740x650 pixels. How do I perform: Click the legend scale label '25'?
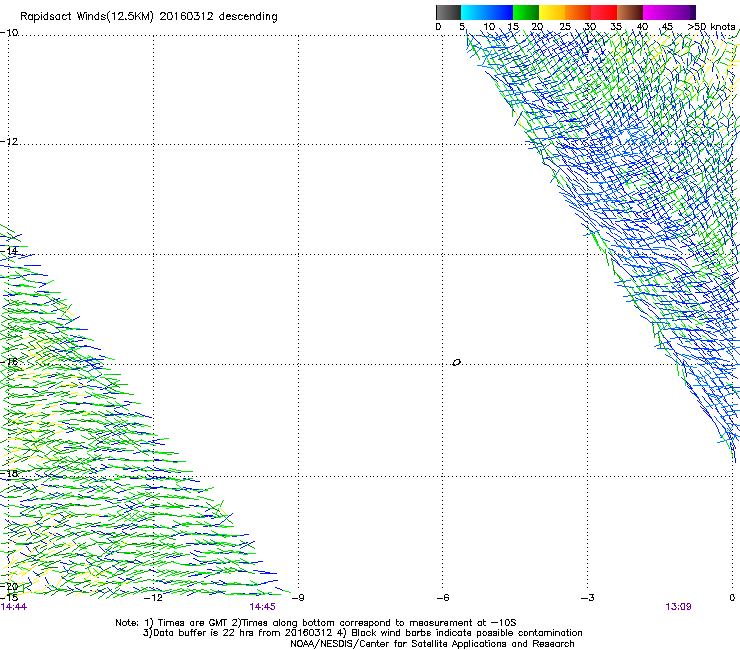coord(565,27)
